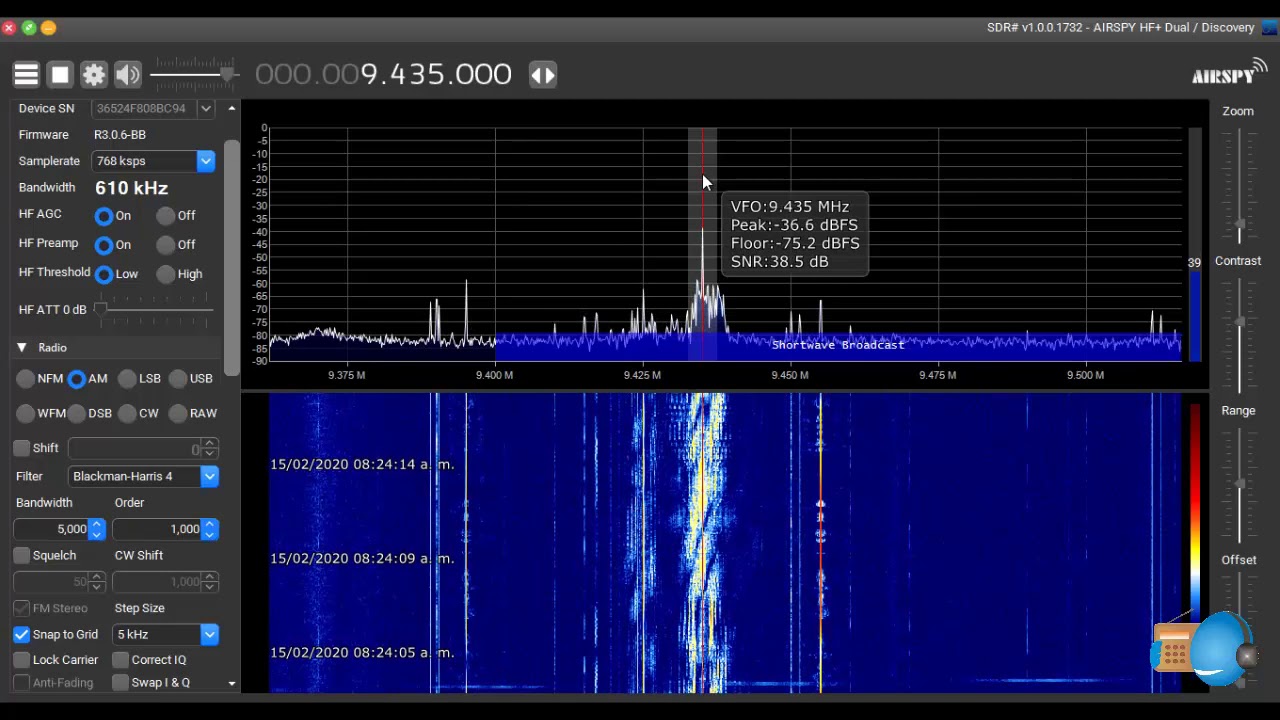Screen dimensions: 1280x720
Task: Expand the Step Size 5 kHz dropdown
Action: pos(209,634)
